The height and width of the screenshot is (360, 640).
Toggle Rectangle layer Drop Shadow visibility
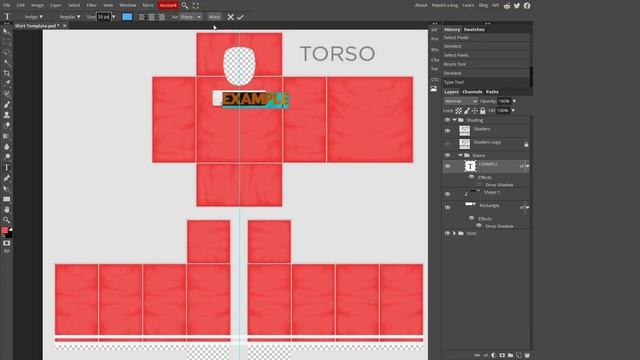479,226
